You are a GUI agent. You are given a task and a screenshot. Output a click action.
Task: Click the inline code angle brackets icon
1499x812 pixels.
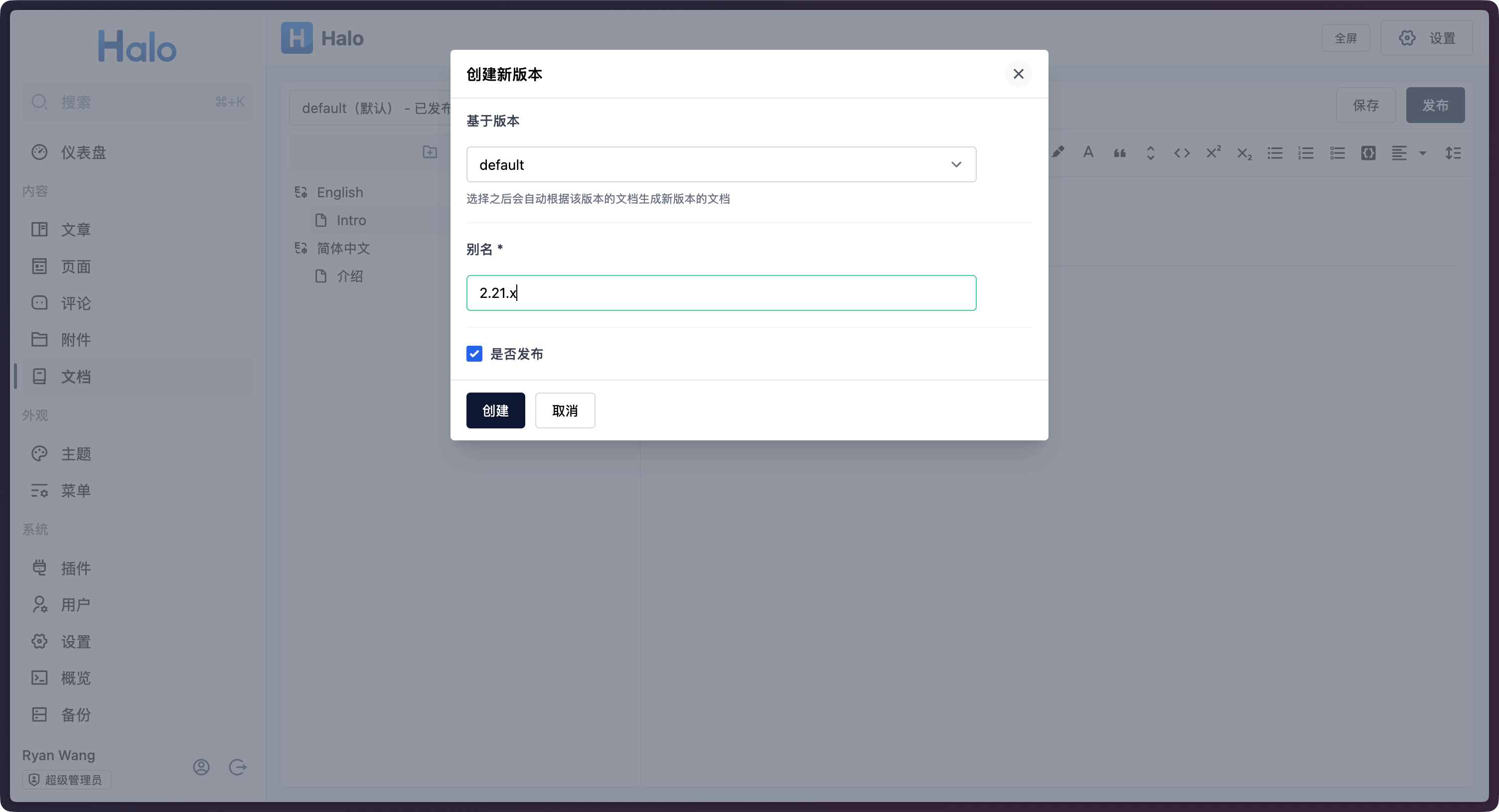click(1182, 153)
